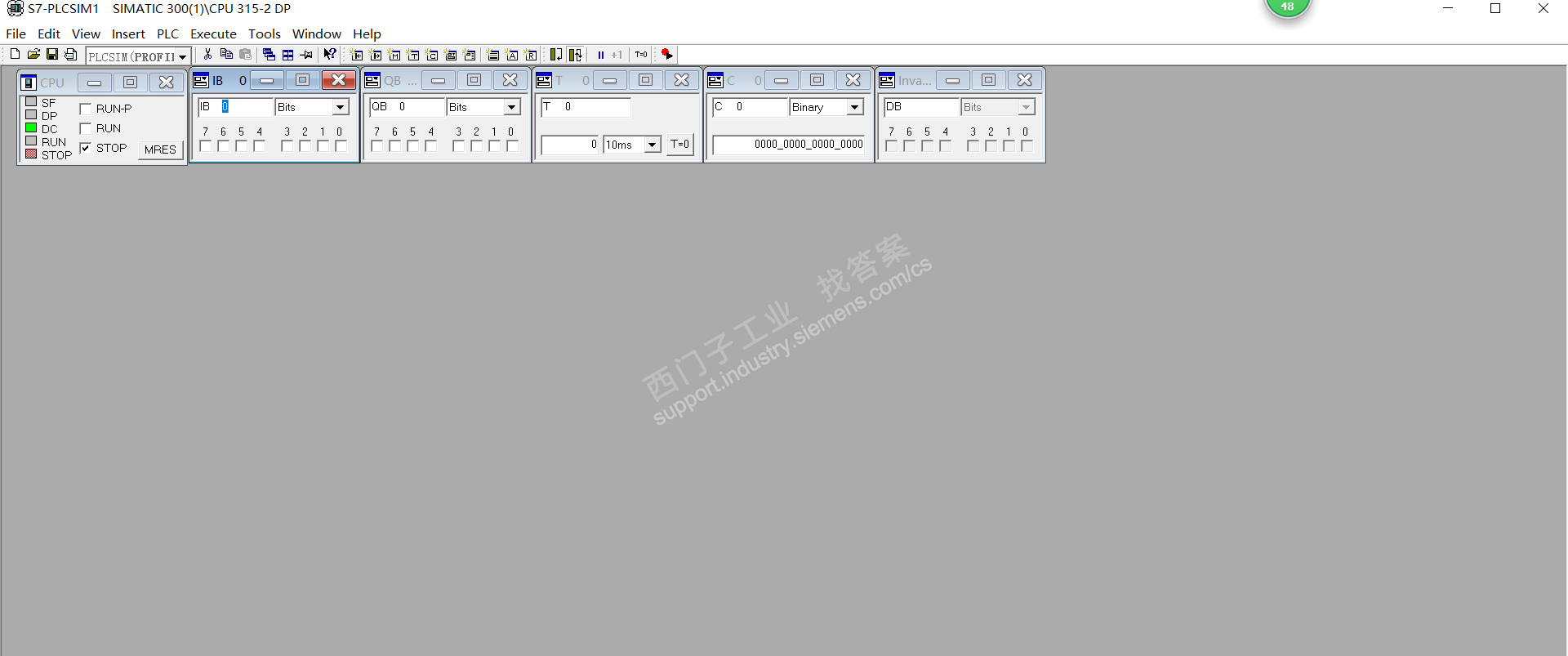This screenshot has height=656, width=1568.
Task: Open counter Binary format dropdown
Action: coord(854,107)
